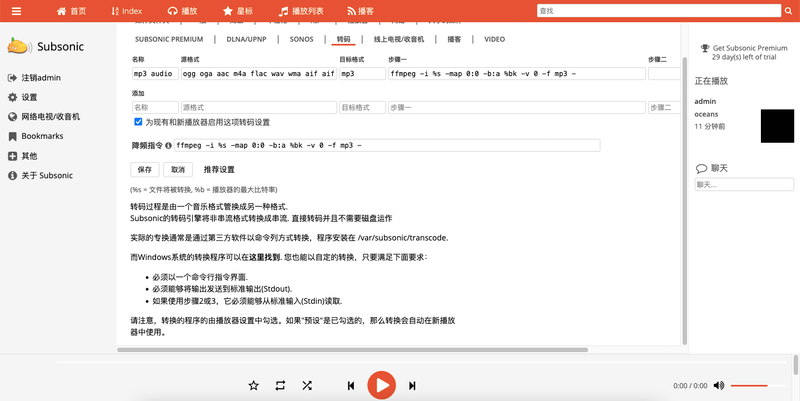Select the 转码 transcoding tab
Screen dimensions: 800x401
coord(343,39)
